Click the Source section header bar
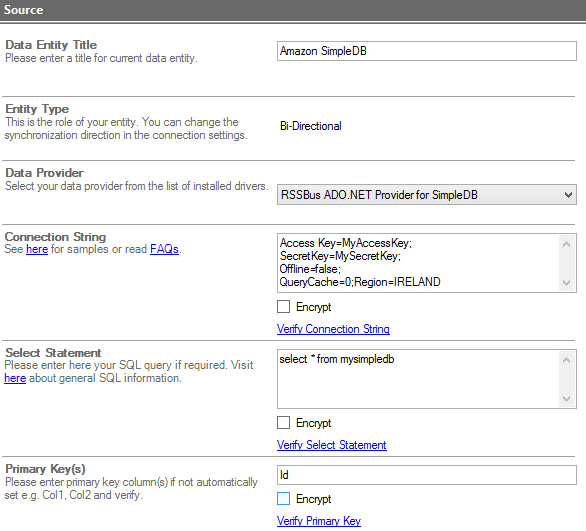 [293, 10]
